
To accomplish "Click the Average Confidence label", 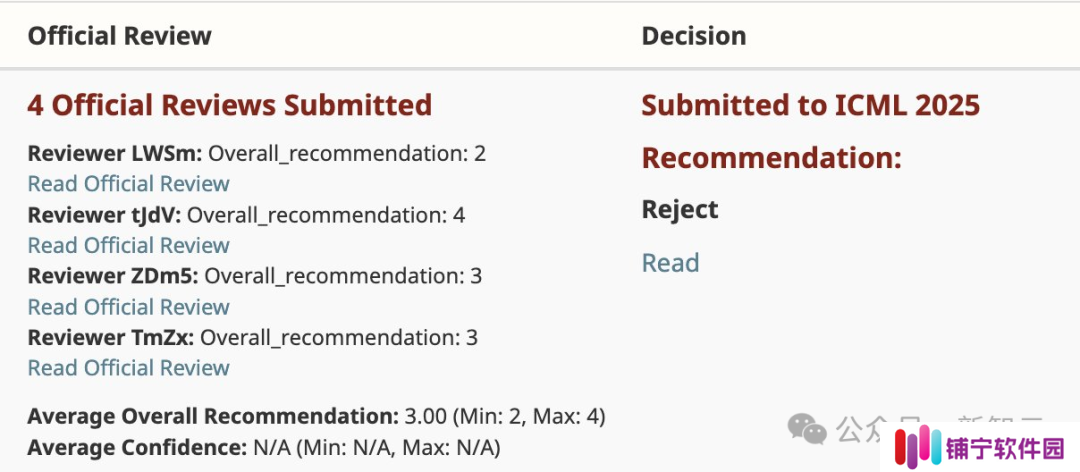I will pyautogui.click(x=137, y=449).
